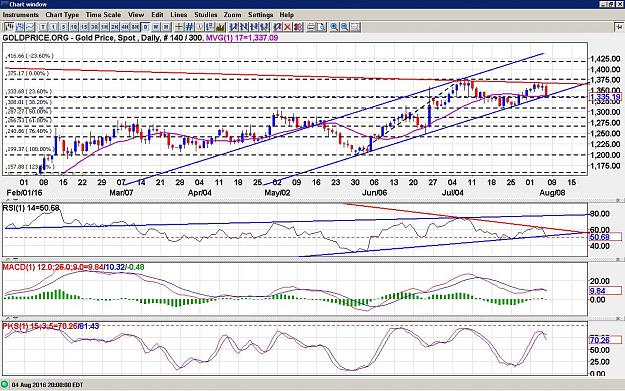Screen dimensions: 625x391
Task: Click the Jun/06 date label on axis
Action: pyautogui.click(x=374, y=193)
